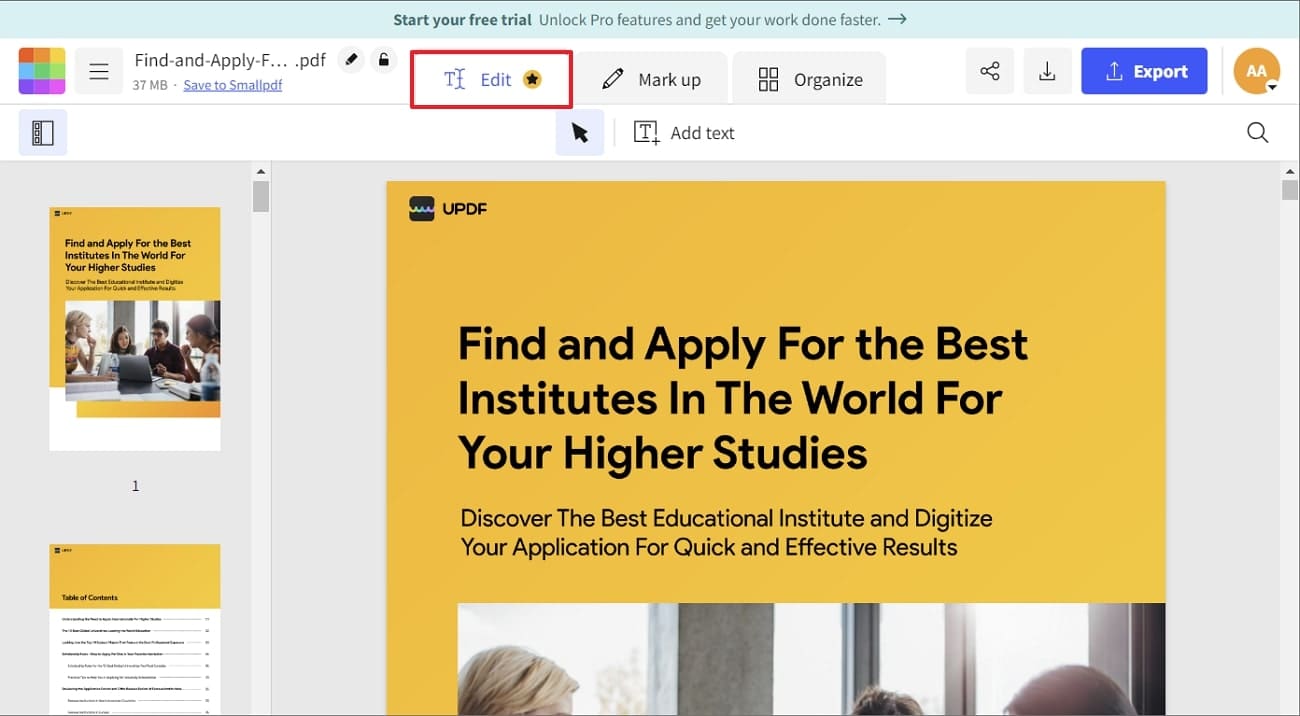1300x716 pixels.
Task: Click the share icon
Action: point(989,71)
